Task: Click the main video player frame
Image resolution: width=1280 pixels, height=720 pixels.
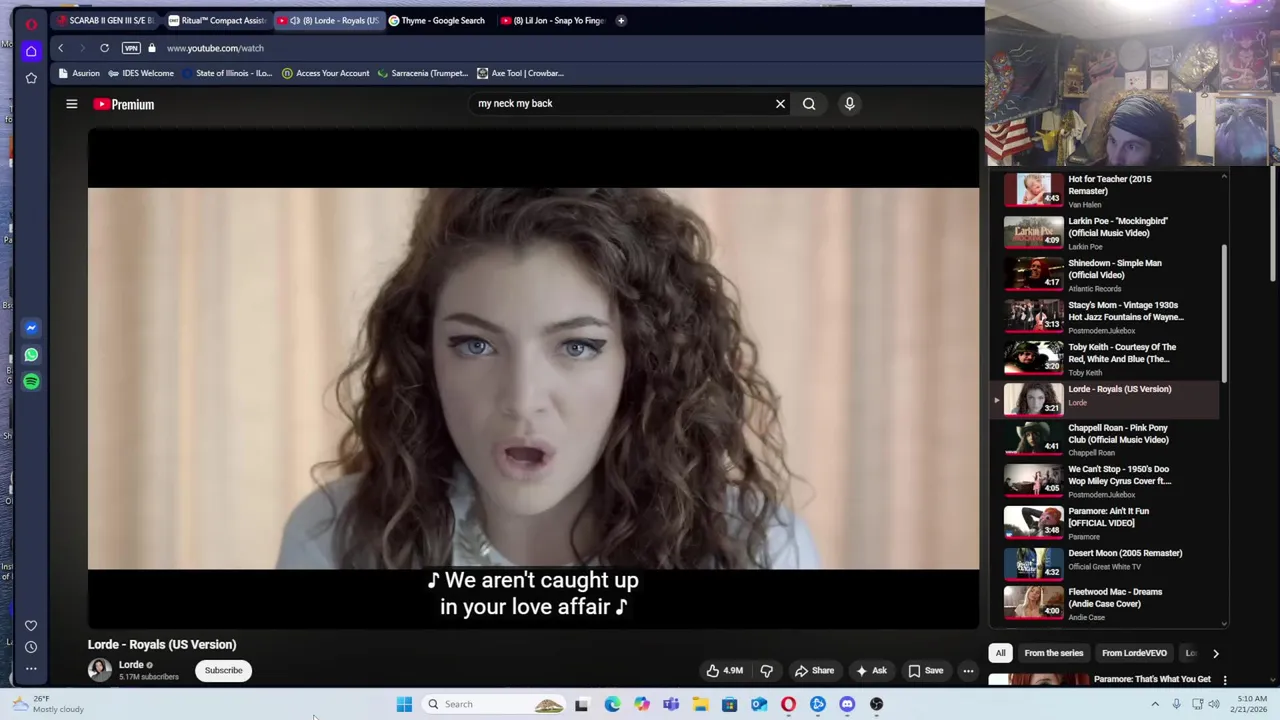Action: point(533,378)
